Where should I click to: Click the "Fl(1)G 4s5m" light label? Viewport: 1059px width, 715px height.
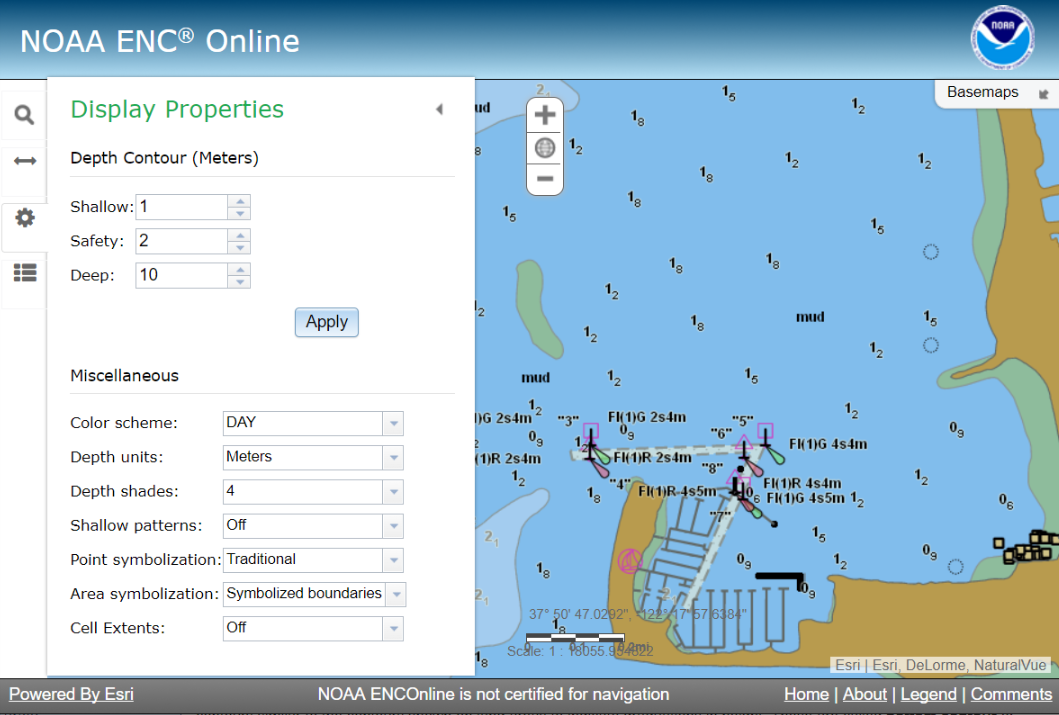click(806, 498)
